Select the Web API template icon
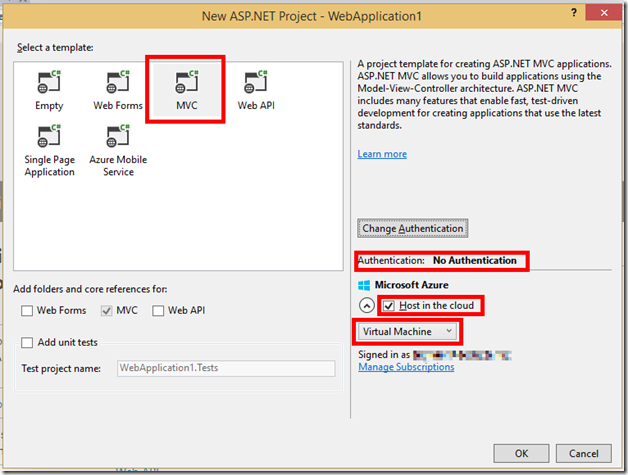This screenshot has width=628, height=475. click(x=256, y=82)
